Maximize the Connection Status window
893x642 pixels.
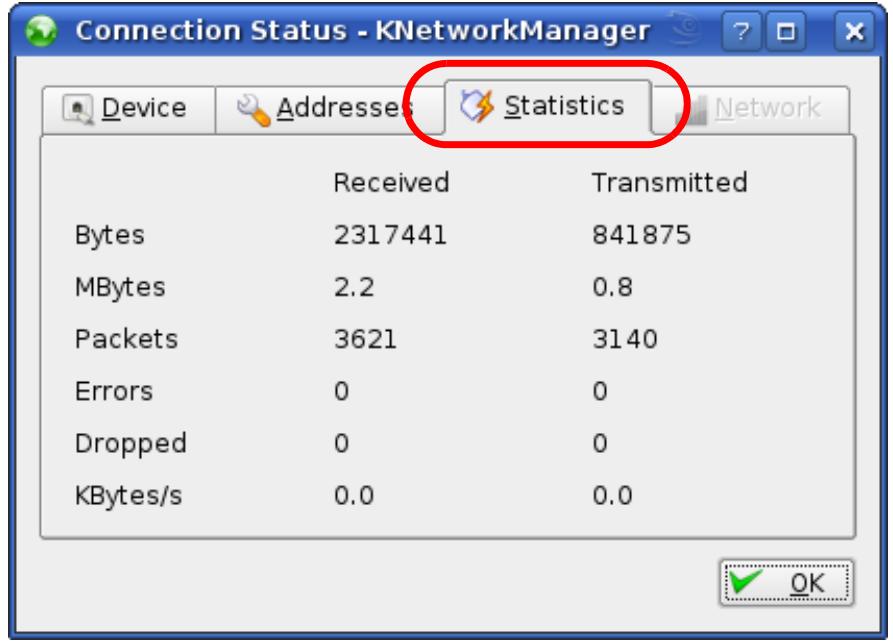point(787,31)
